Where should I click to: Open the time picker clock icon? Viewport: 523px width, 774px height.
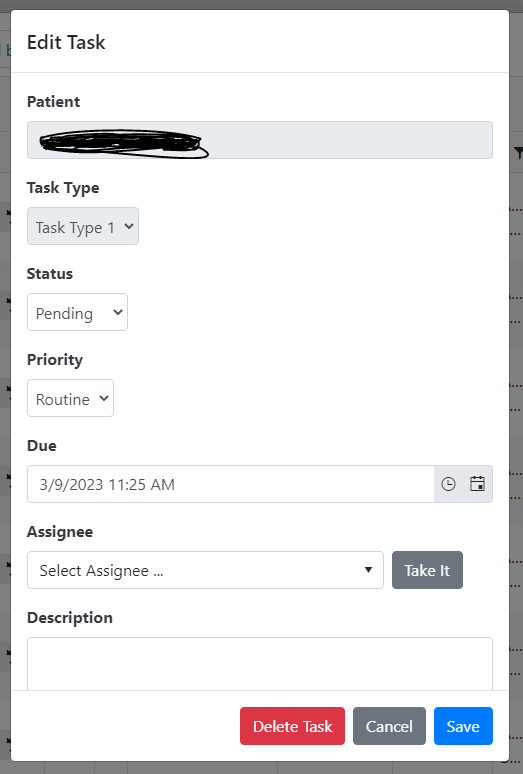click(x=448, y=484)
